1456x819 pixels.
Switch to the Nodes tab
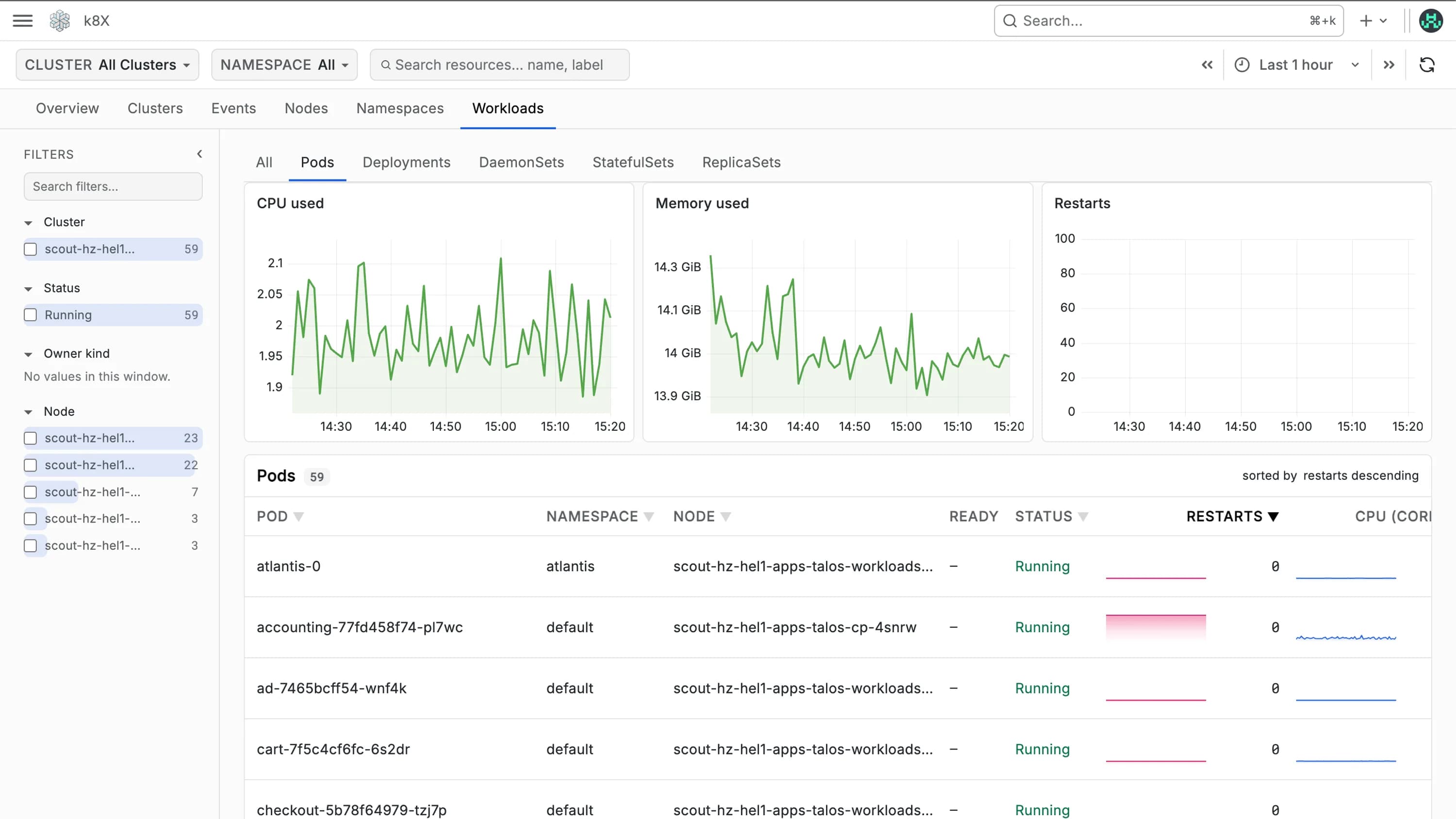306,109
